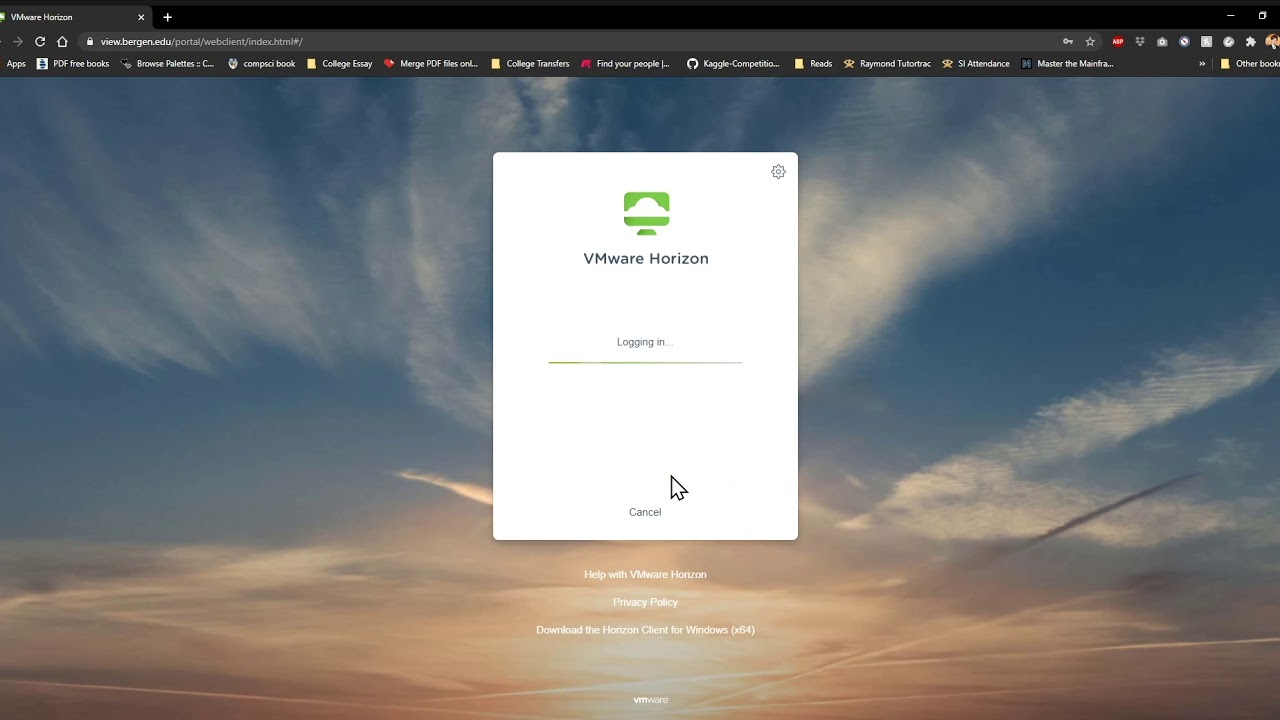Viewport: 1280px width, 720px height.
Task: Open the Privacy Policy link
Action: pos(645,602)
